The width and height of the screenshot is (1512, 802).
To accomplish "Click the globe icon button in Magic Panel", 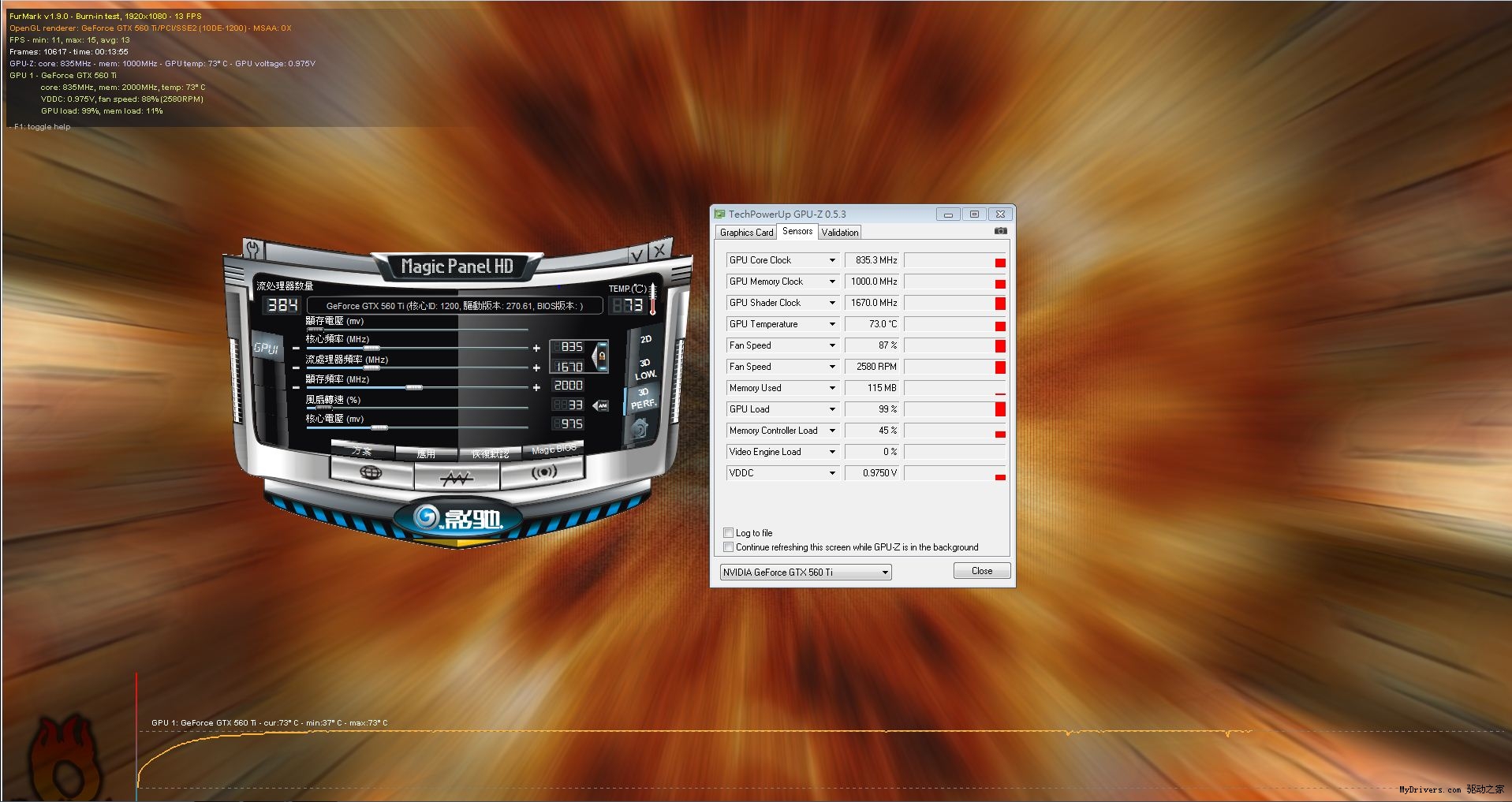I will point(371,473).
